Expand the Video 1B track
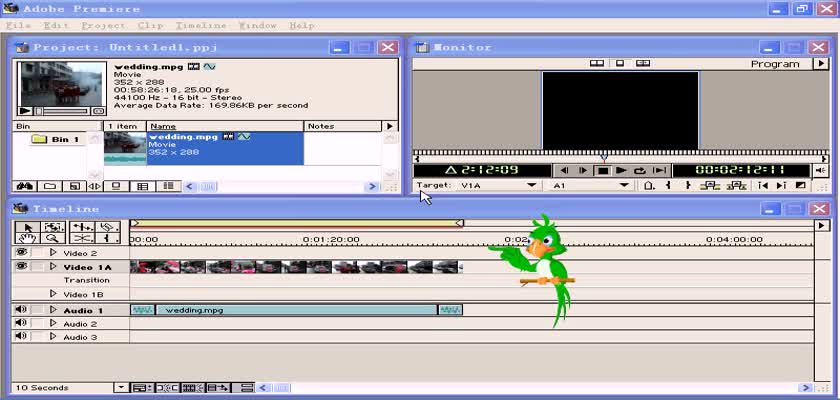Viewport: 840px width, 400px height. point(53,294)
